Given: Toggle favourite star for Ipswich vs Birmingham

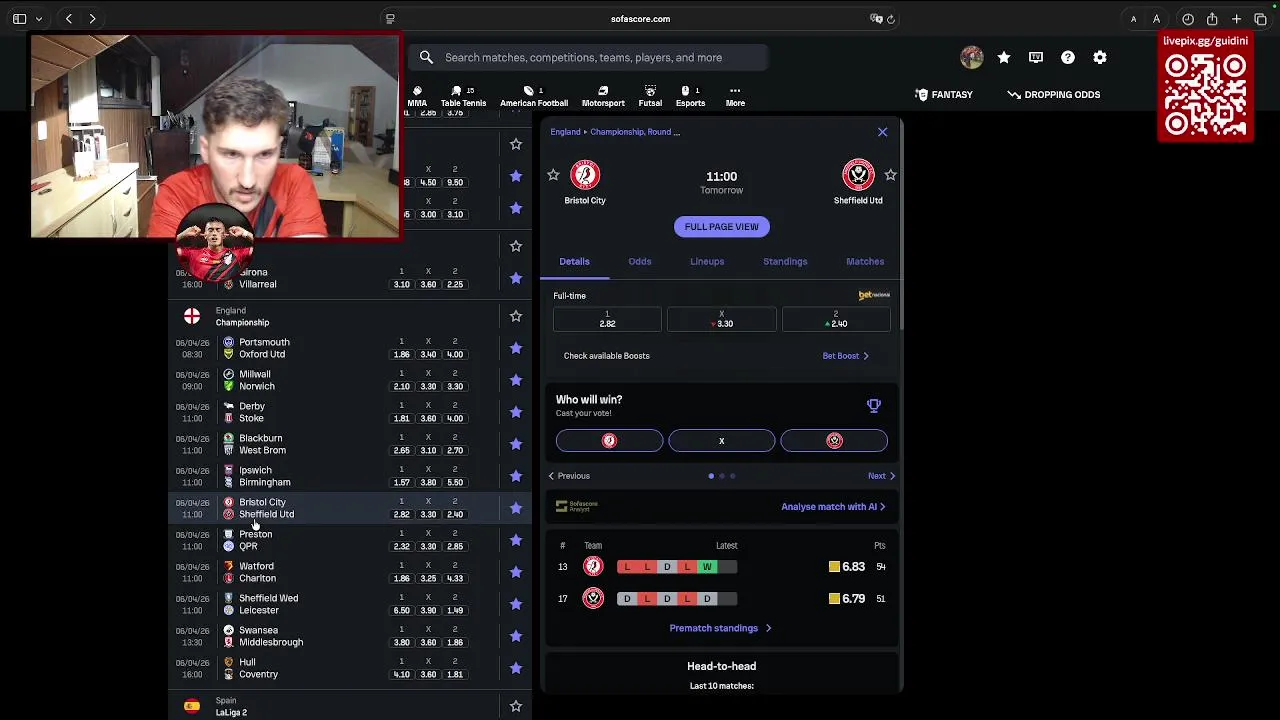Looking at the screenshot, I should pos(515,476).
